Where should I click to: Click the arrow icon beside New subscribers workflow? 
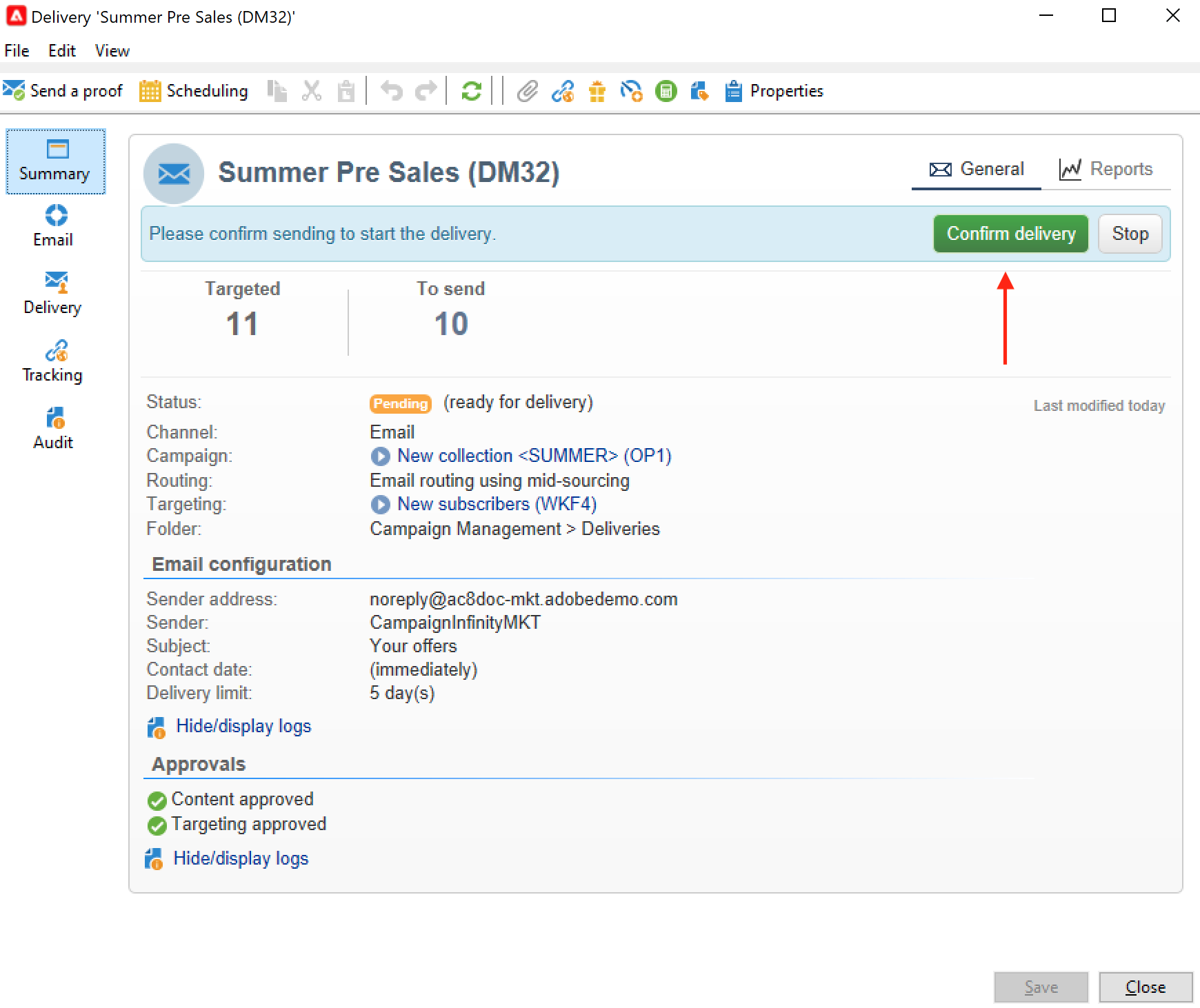coord(380,505)
